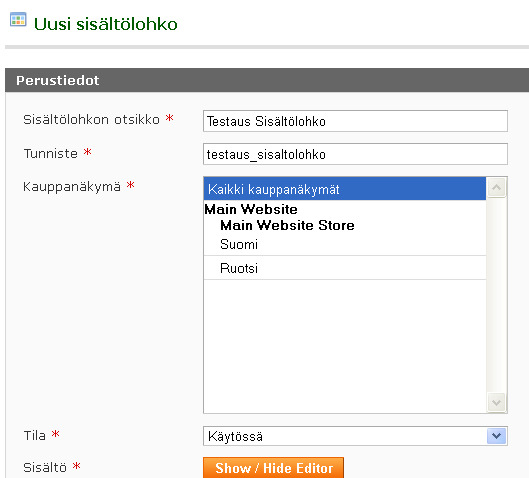Click the Main Website Store group label

tap(287, 225)
